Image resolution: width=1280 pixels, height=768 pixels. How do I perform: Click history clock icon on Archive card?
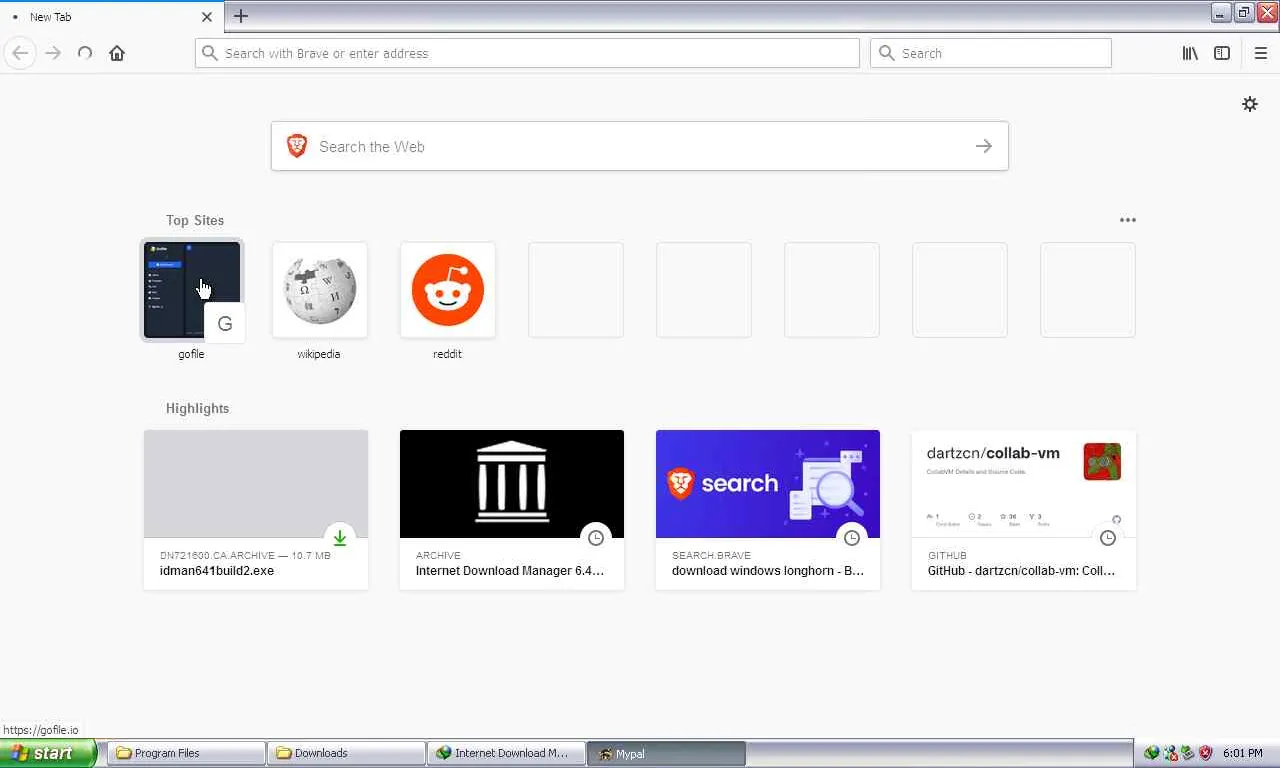pos(596,538)
